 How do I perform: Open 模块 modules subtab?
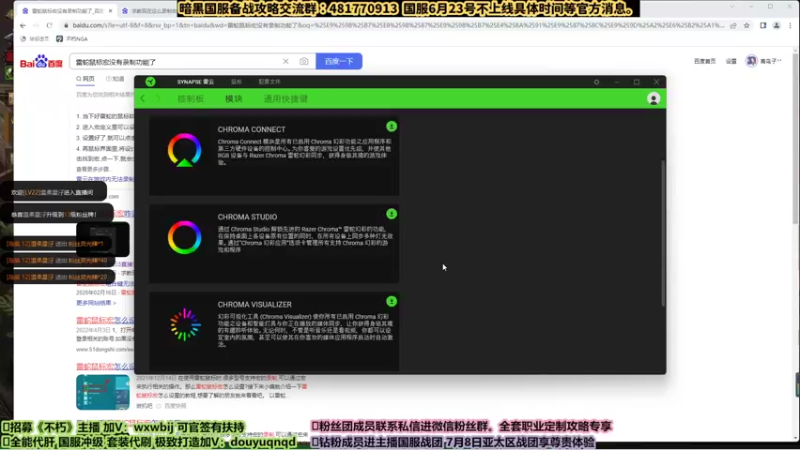point(234,99)
